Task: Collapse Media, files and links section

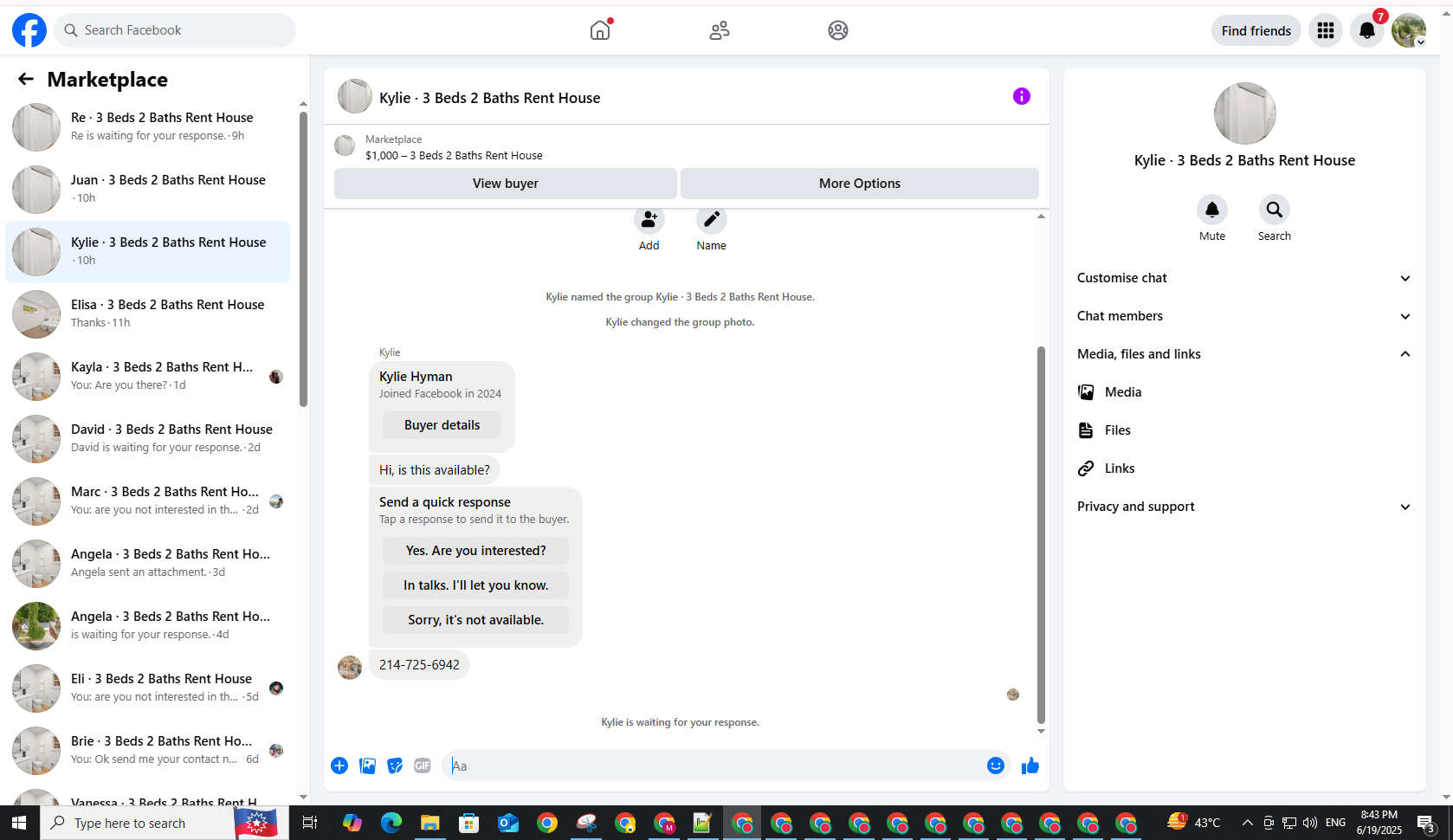Action: 1244,354
